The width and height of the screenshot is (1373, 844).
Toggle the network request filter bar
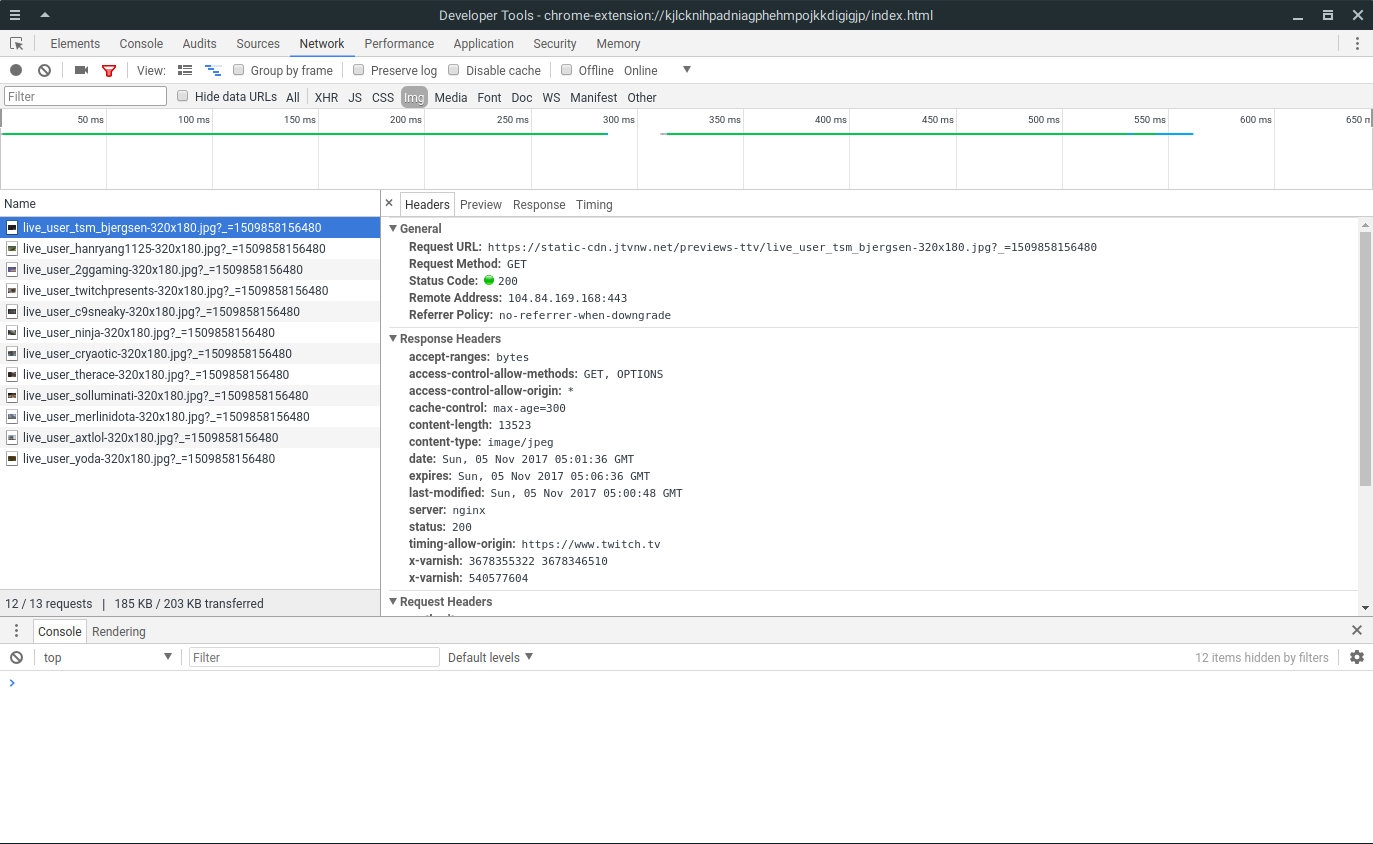click(108, 70)
